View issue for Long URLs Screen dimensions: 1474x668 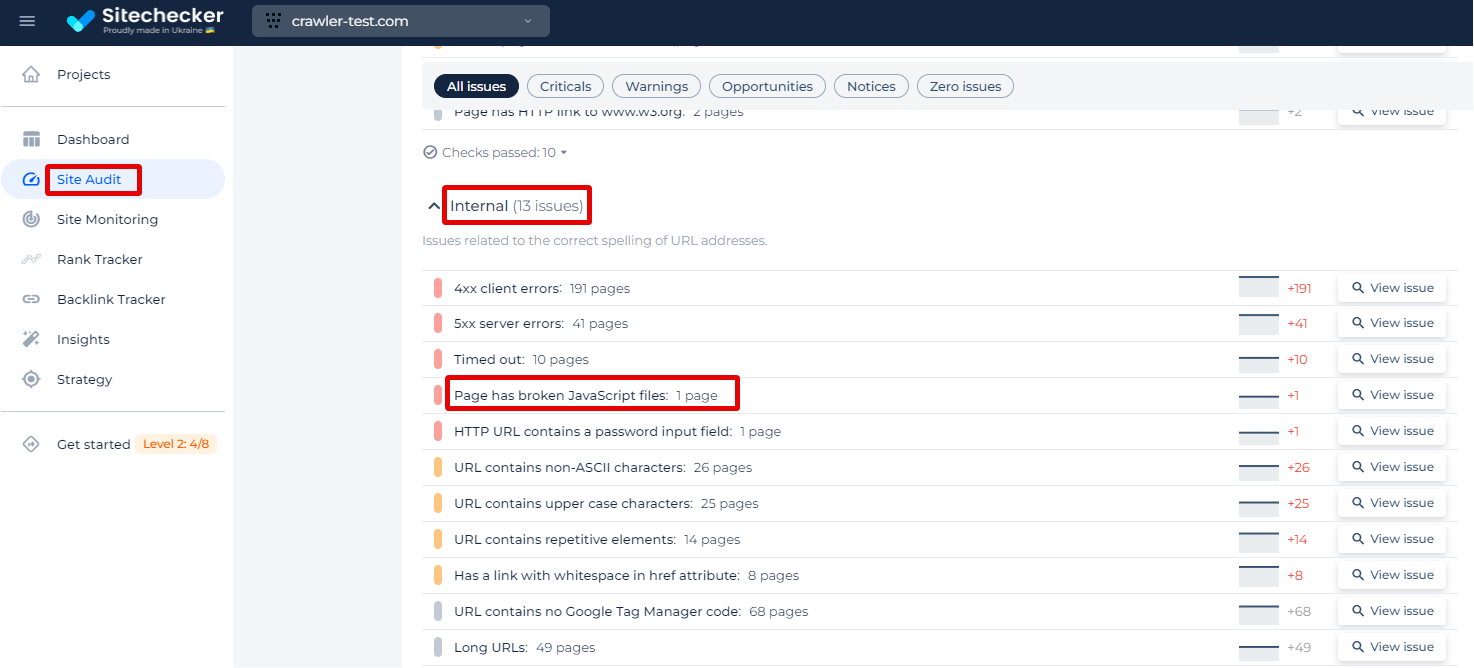coord(1392,647)
